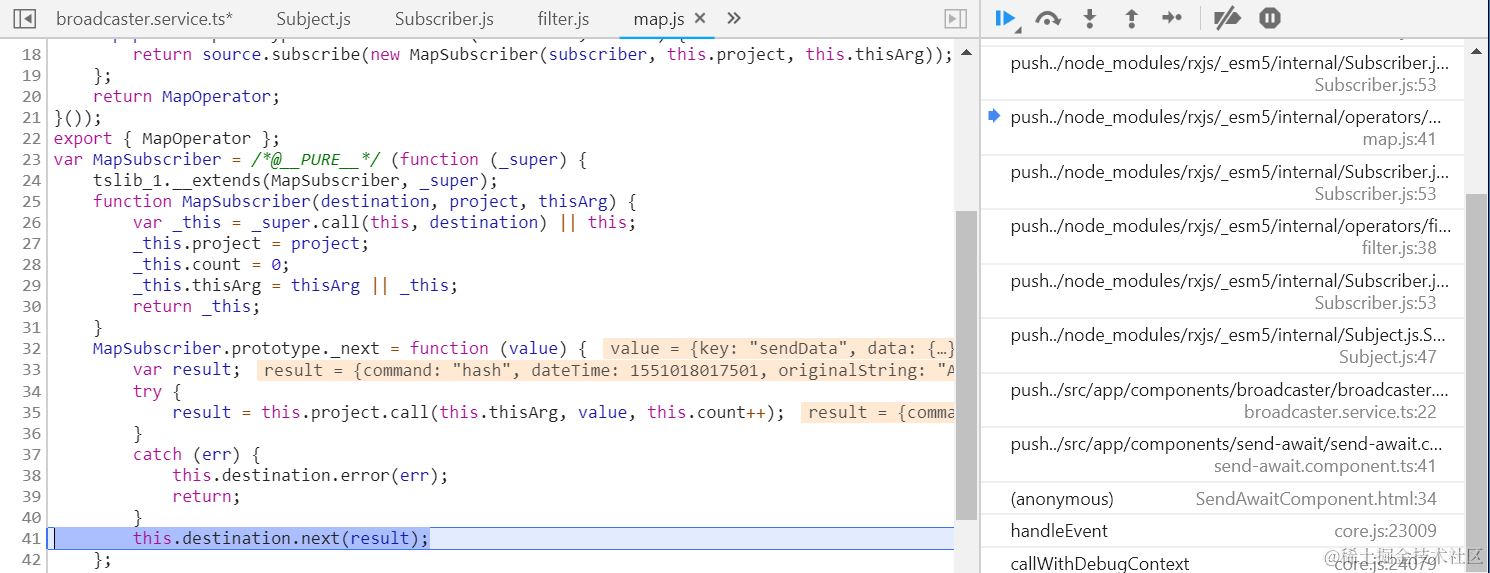
Task: Toggle pause on exceptions button
Action: tap(1269, 18)
